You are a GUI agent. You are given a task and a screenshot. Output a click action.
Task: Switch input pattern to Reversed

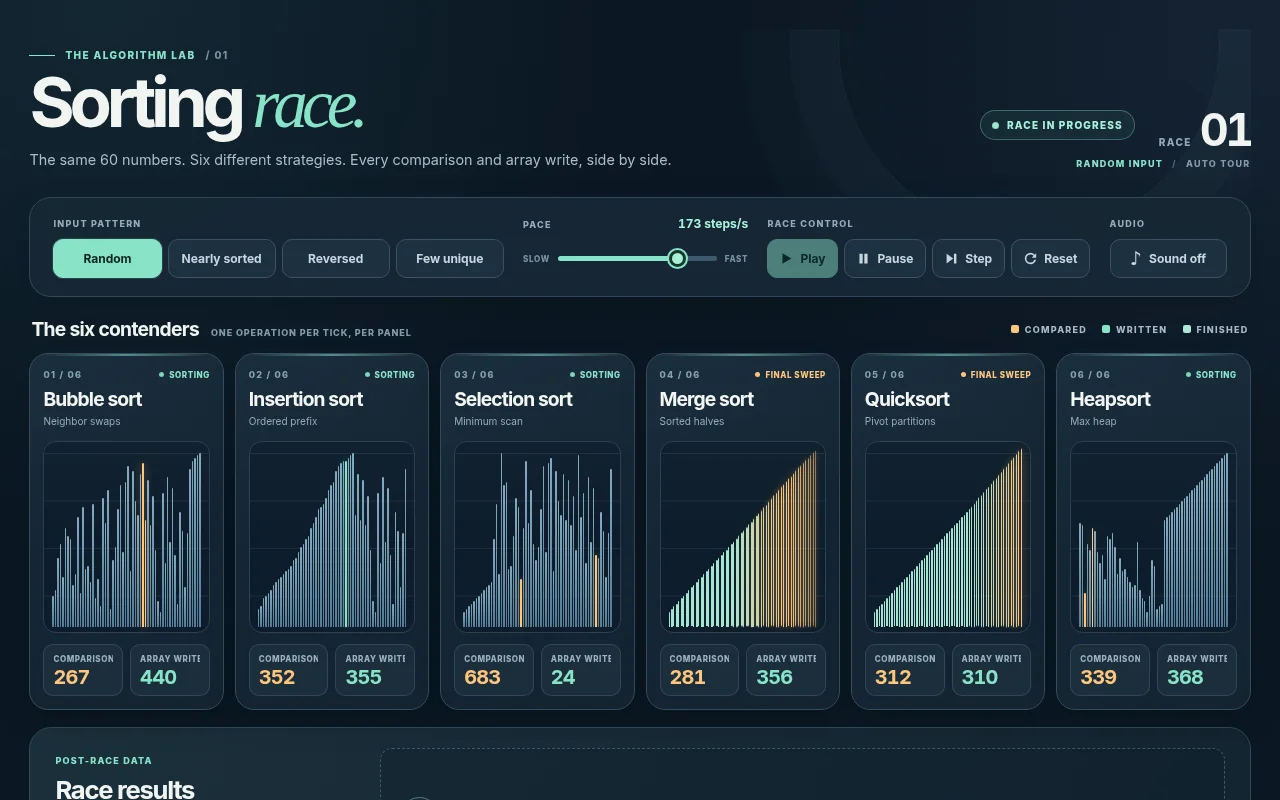(x=335, y=258)
